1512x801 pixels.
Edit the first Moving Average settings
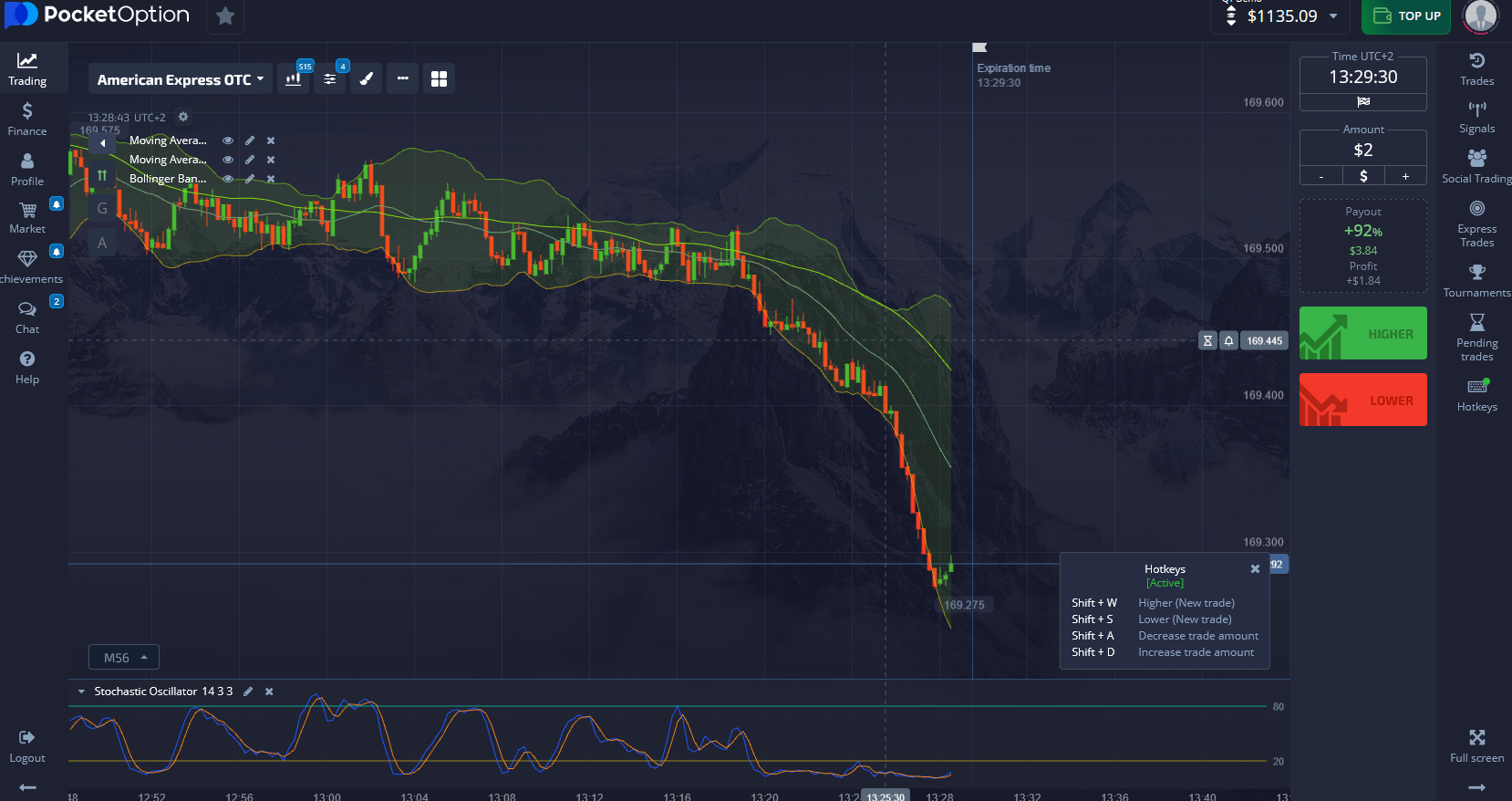point(250,140)
